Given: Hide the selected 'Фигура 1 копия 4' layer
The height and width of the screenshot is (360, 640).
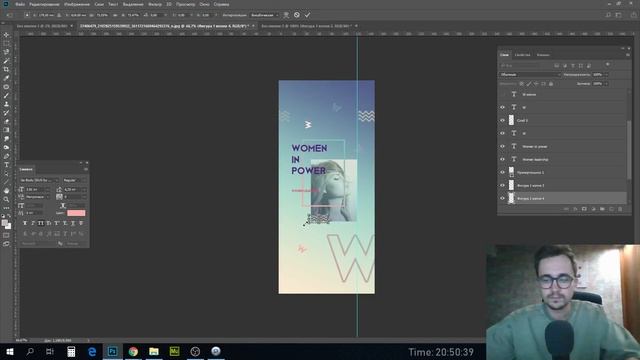Looking at the screenshot, I should coord(502,198).
